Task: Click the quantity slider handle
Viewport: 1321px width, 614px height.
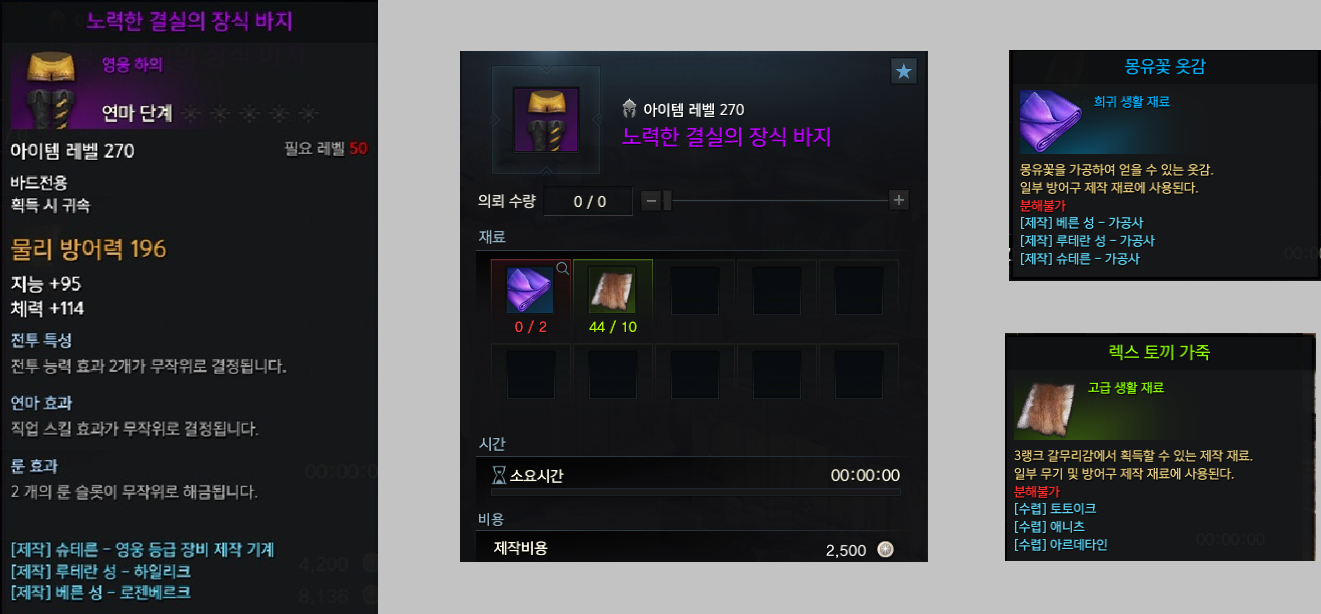Action: (667, 200)
